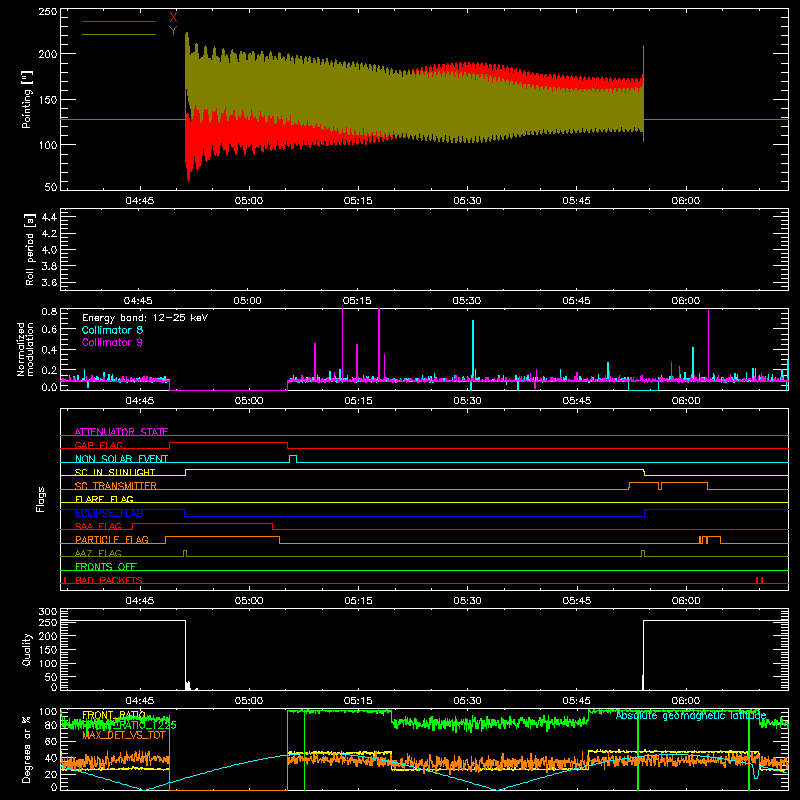
Task: Click the 06:00 time label under Roll period plot
Action: (685, 301)
